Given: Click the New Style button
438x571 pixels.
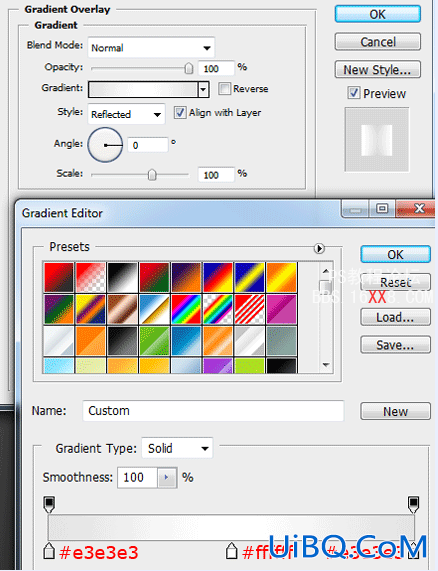Looking at the screenshot, I should click(378, 70).
